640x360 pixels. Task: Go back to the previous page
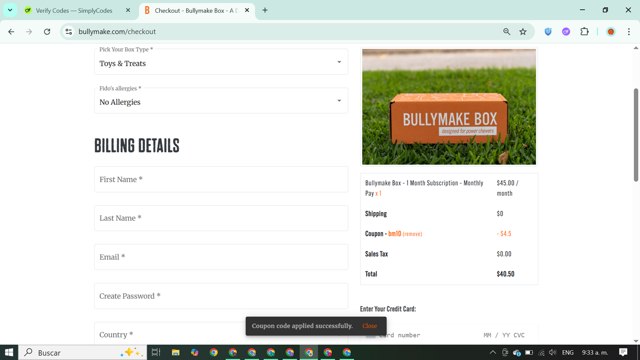11,31
